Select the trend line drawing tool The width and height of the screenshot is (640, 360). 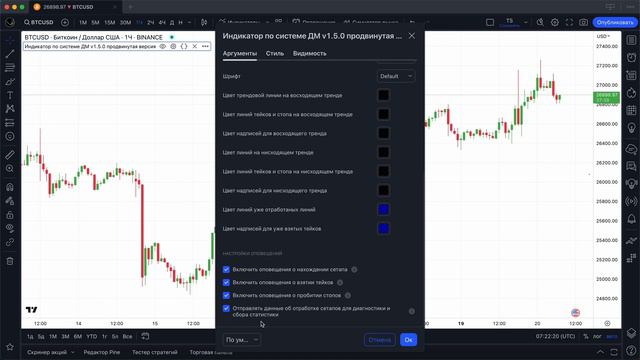pos(10,53)
